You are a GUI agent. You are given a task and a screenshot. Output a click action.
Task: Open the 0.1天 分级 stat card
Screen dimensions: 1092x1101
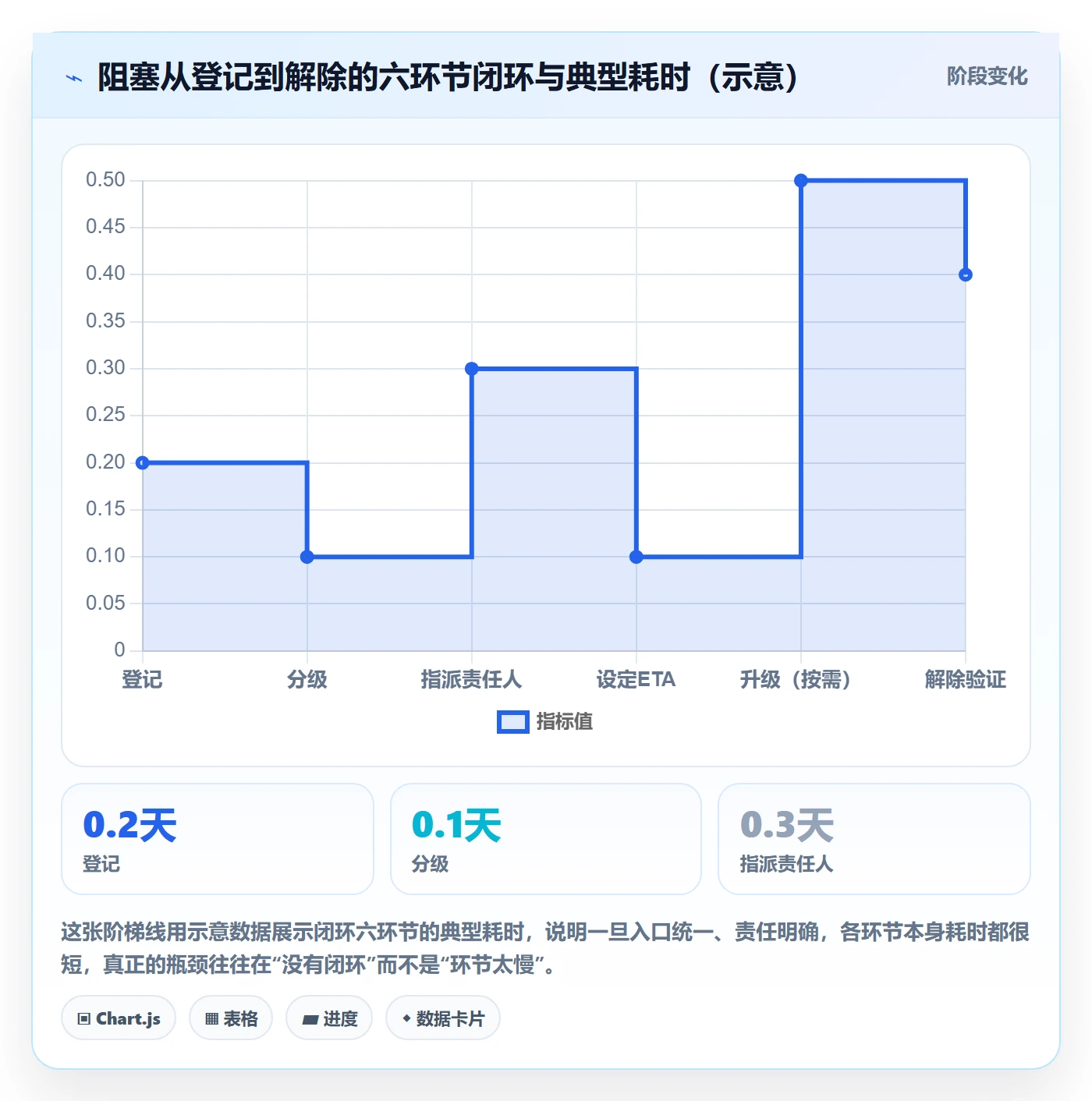click(x=546, y=839)
